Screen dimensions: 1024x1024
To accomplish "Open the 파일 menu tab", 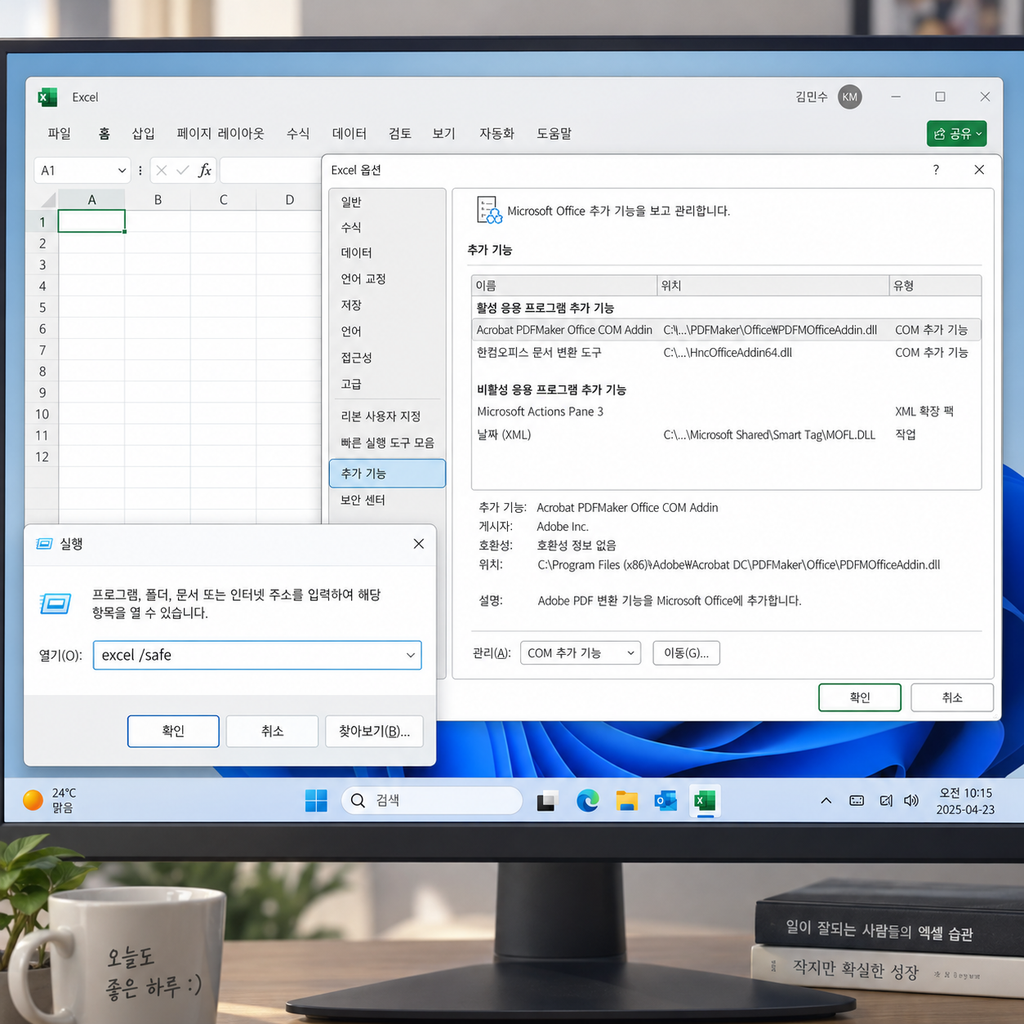I will [59, 134].
